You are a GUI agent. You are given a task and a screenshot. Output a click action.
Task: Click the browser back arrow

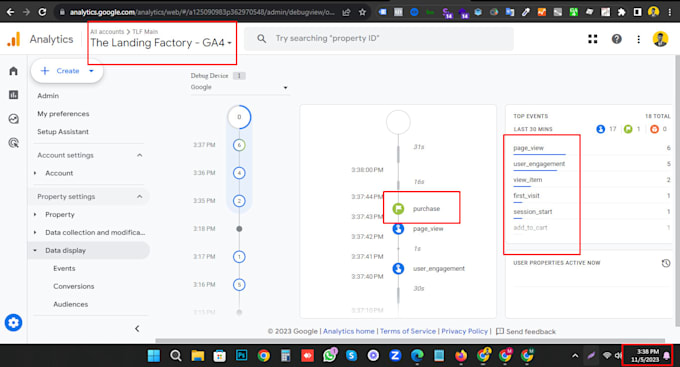10,12
